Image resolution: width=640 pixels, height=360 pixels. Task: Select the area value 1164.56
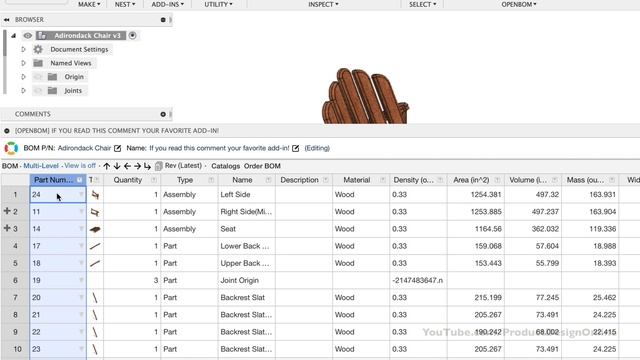click(476, 229)
